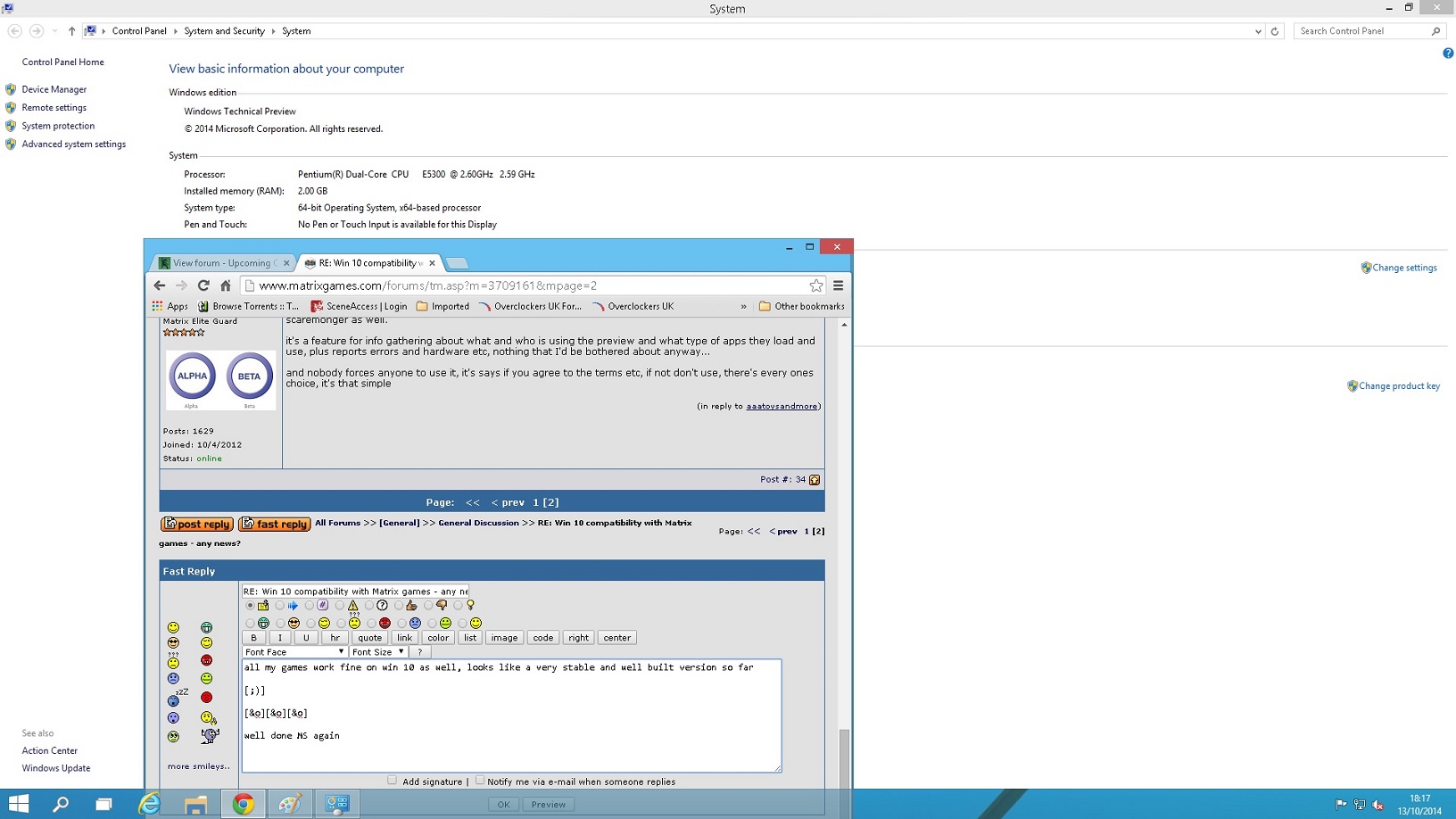Open the Imported bookmarks folder
Image resolution: width=1456 pixels, height=819 pixels.
[443, 306]
